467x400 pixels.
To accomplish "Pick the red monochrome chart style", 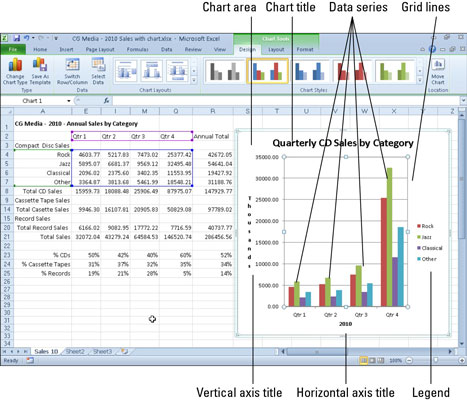I will tap(352, 71).
